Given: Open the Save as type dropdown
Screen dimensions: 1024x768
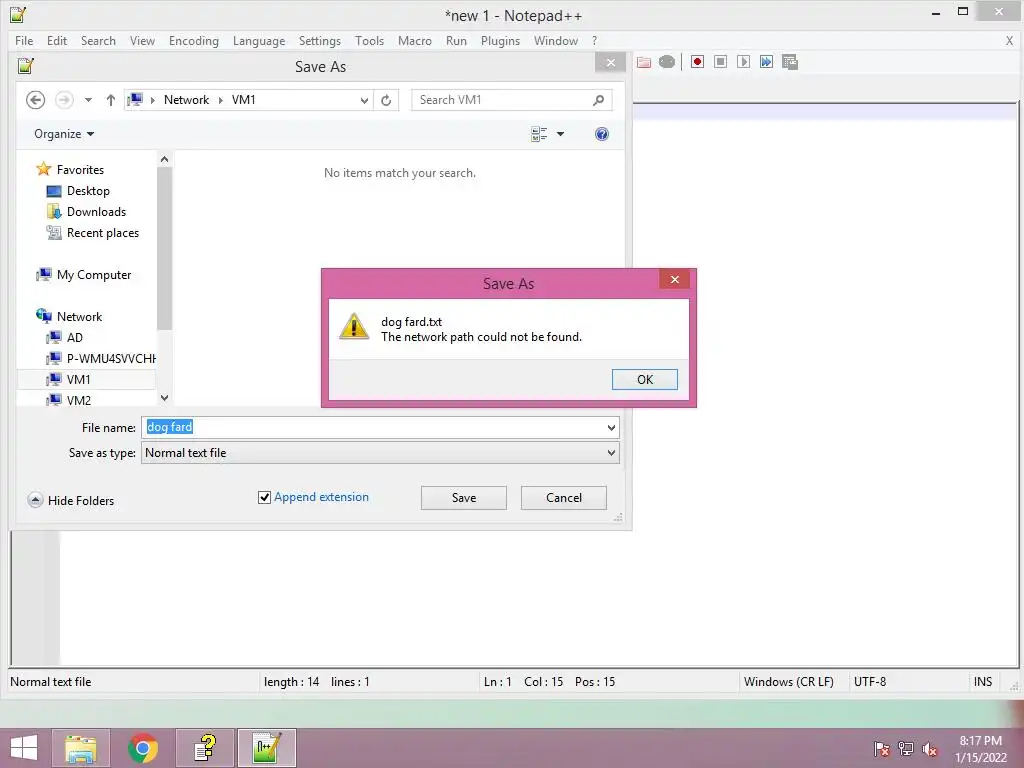Looking at the screenshot, I should click(x=380, y=453).
